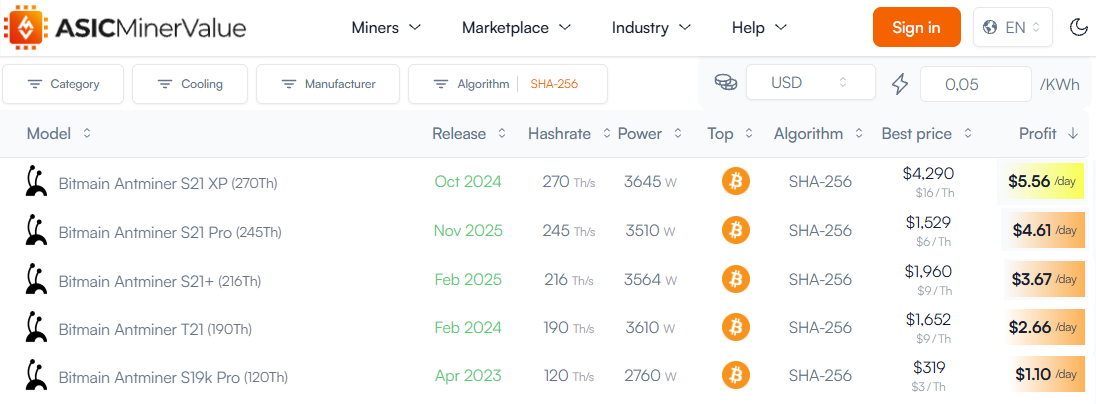Click the $3.67 /day profit badge
The image size is (1096, 404).
pyautogui.click(x=1044, y=279)
